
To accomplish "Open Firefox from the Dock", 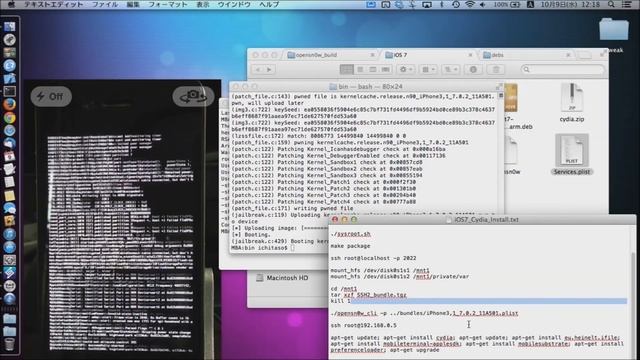I will pyautogui.click(x=9, y=104).
